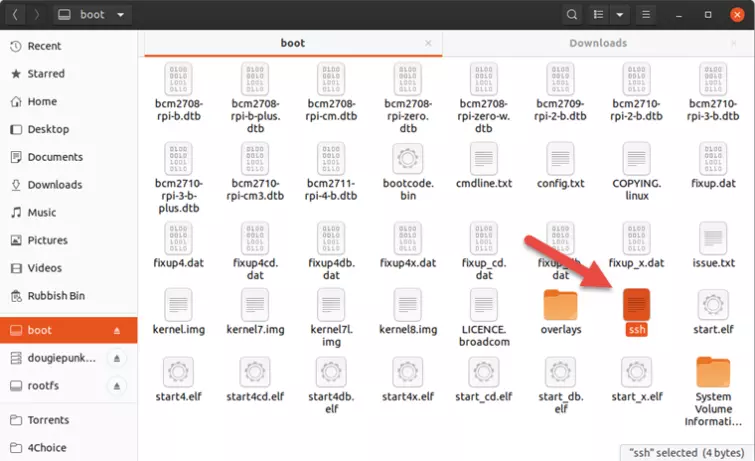Click the start4cd.elf file name
The width and height of the screenshot is (755, 461).
(x=255, y=397)
